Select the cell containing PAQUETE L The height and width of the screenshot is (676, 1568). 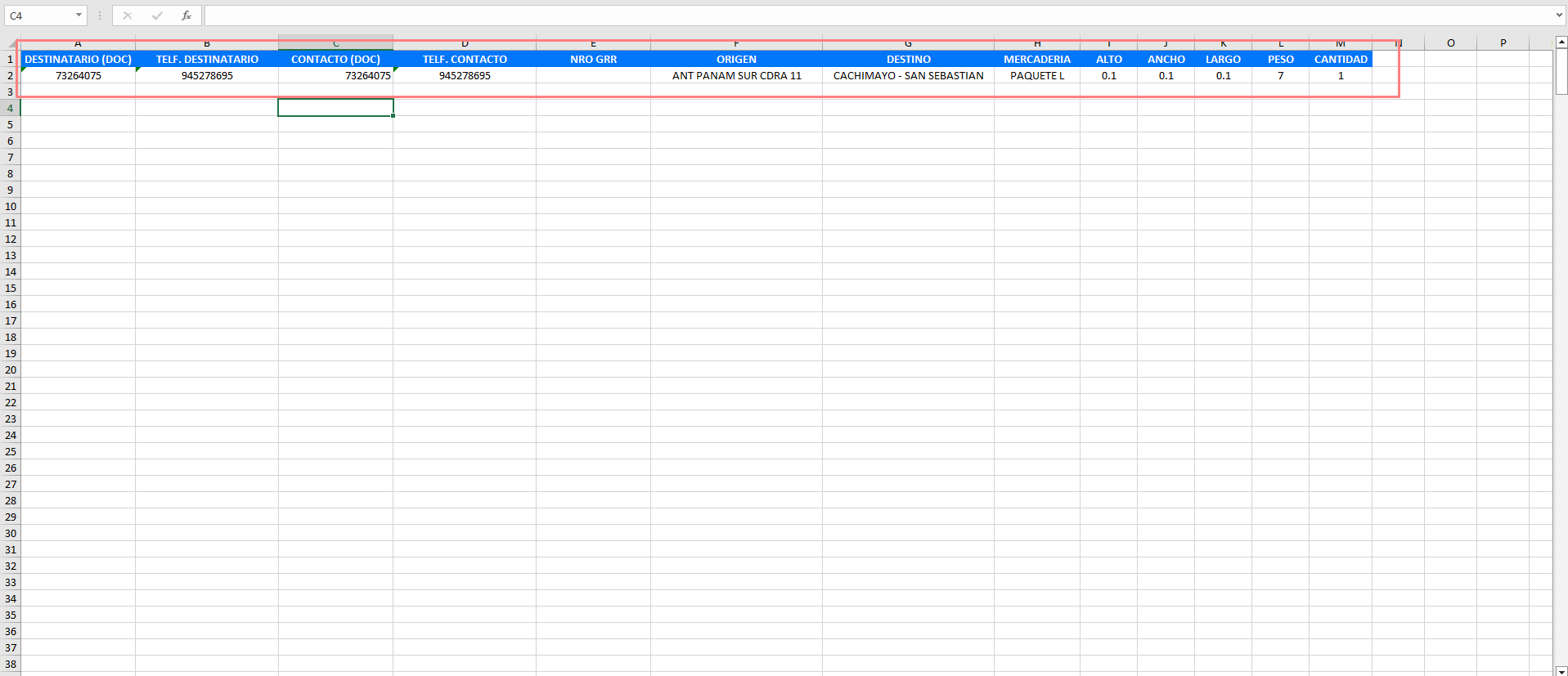[1036, 76]
